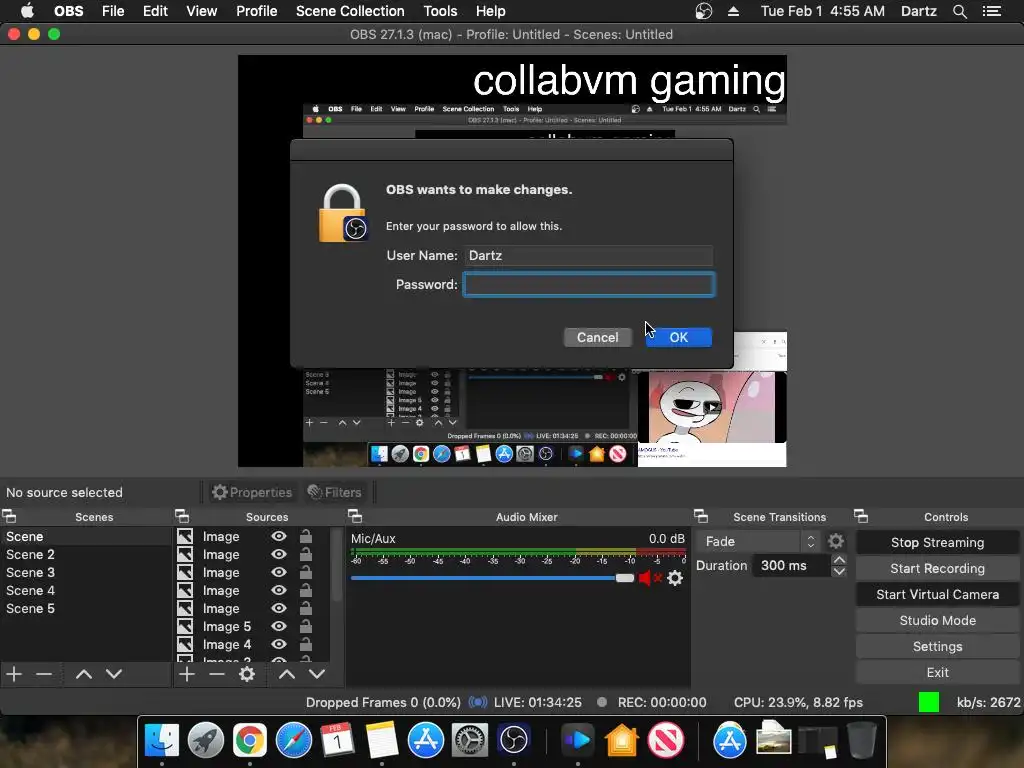Click Start Recording

937,568
